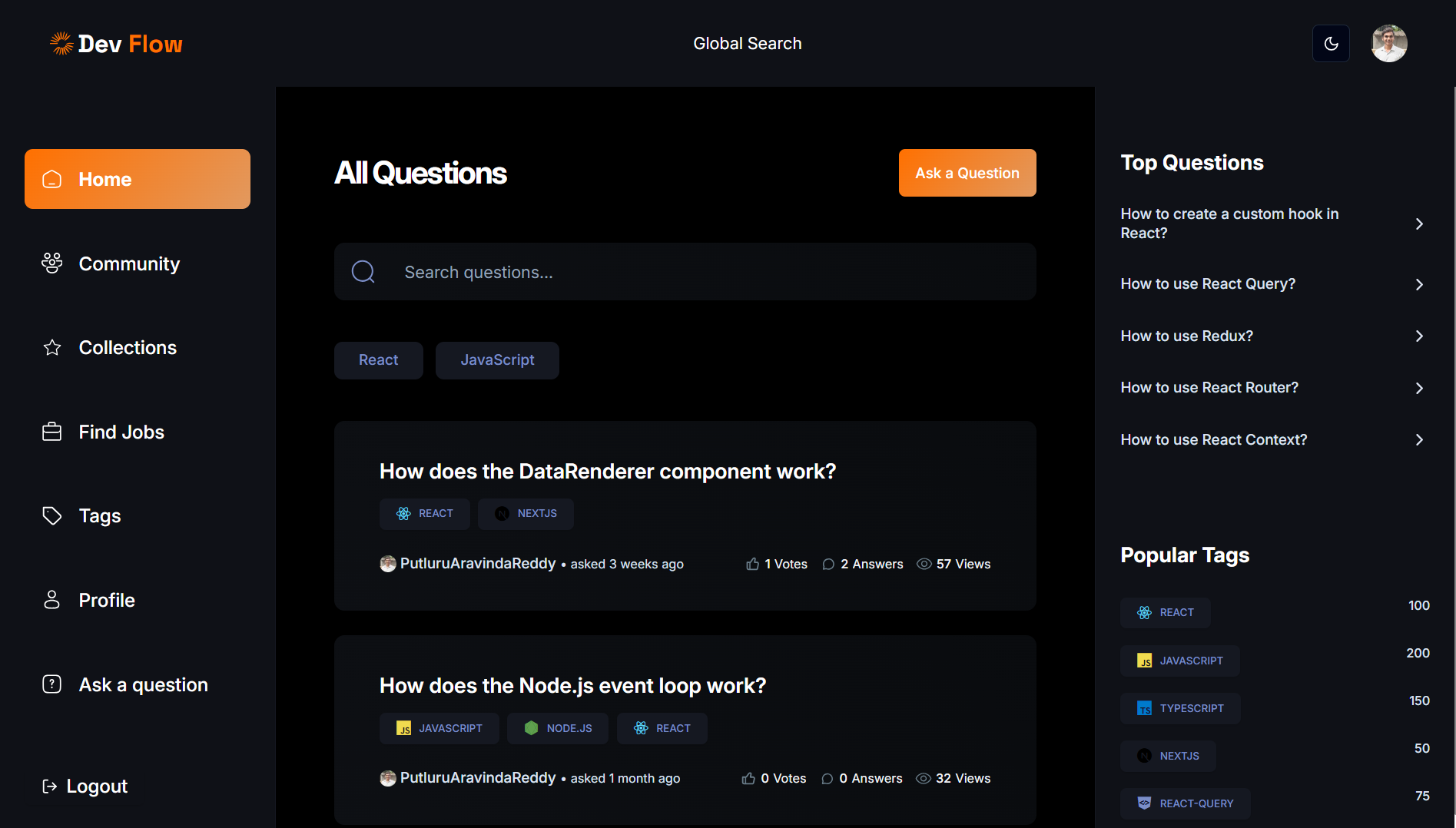Image resolution: width=1456 pixels, height=828 pixels.
Task: Click the Tags label icon in sidebar
Action: coord(51,515)
